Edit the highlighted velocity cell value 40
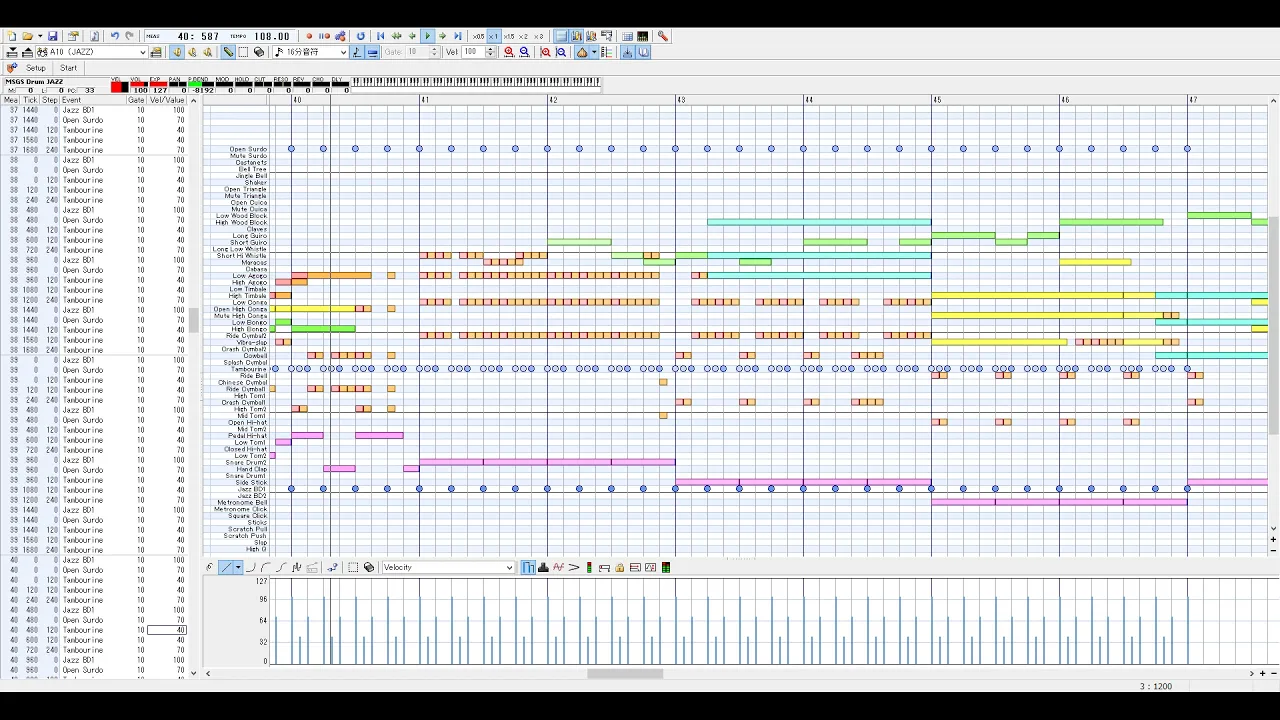The width and height of the screenshot is (1280, 720). click(x=168, y=630)
